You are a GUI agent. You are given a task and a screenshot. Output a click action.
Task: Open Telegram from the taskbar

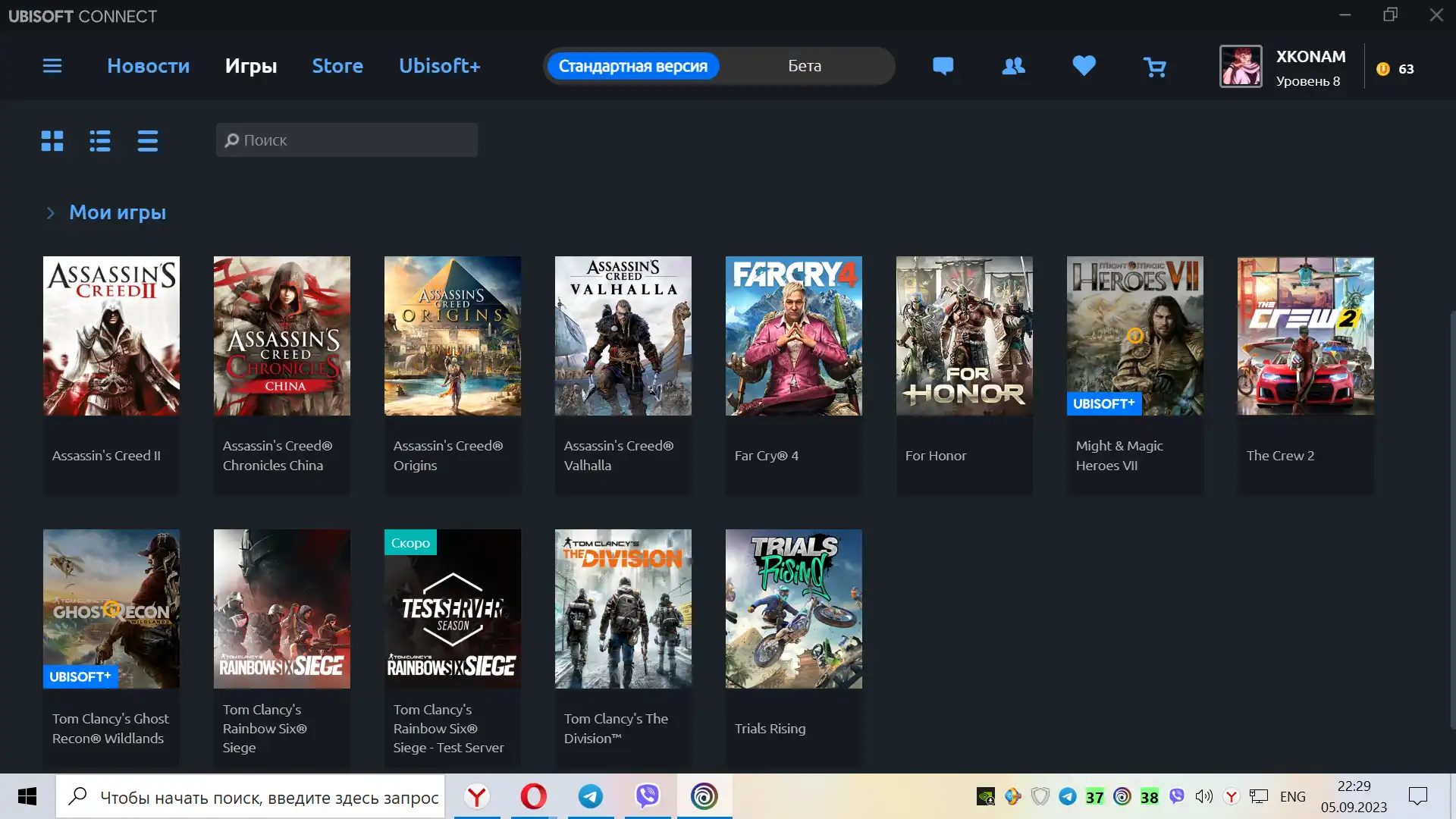[x=591, y=796]
